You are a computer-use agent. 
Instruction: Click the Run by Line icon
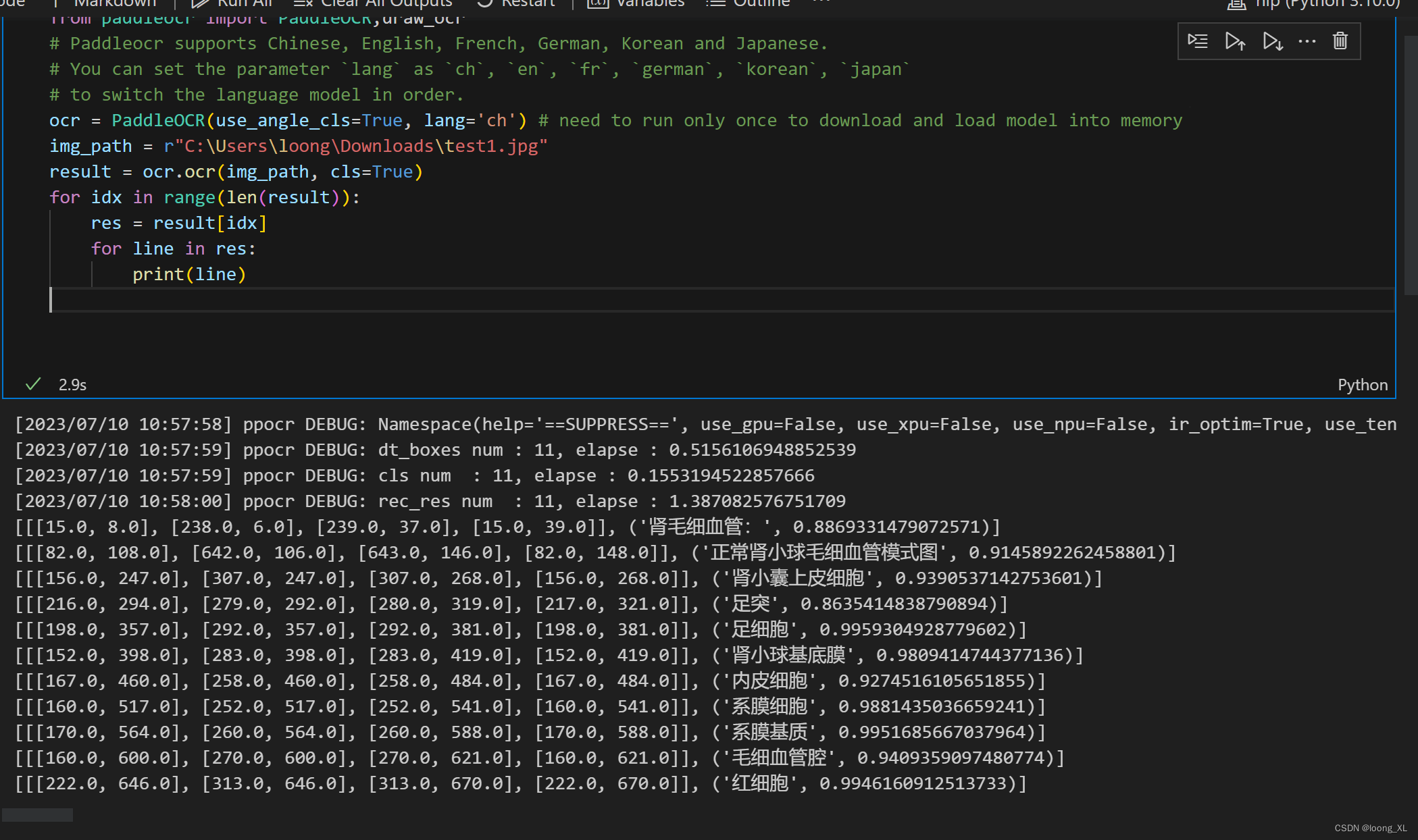pyautogui.click(x=1198, y=41)
